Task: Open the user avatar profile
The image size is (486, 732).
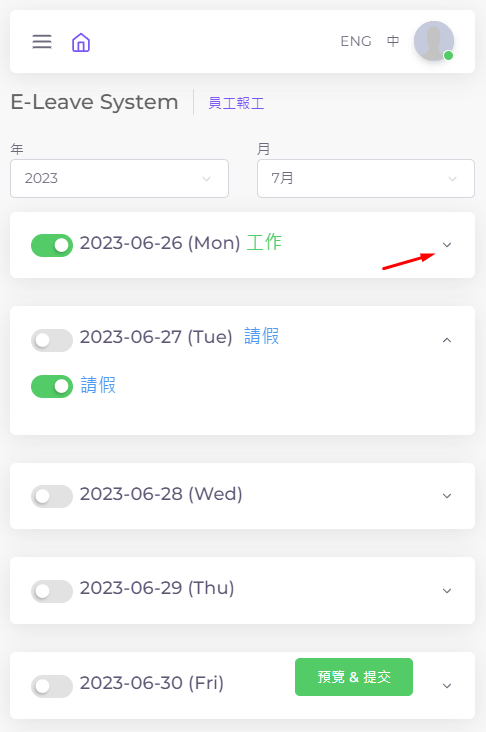Action: [x=434, y=41]
